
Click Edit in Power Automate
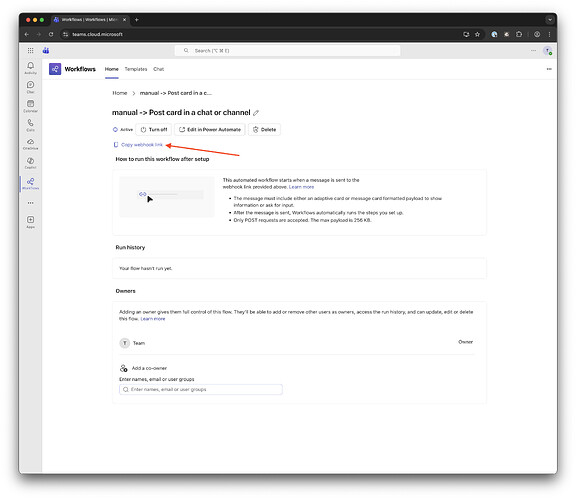209,129
